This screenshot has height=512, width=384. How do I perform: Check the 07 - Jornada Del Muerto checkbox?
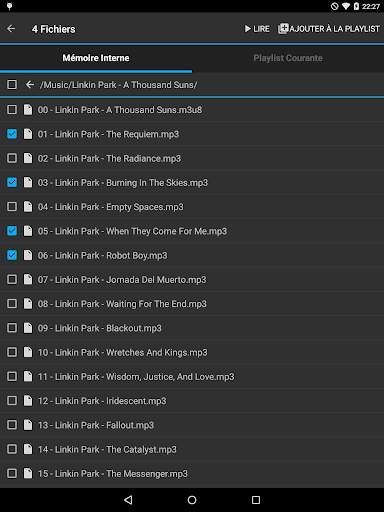(x=12, y=279)
